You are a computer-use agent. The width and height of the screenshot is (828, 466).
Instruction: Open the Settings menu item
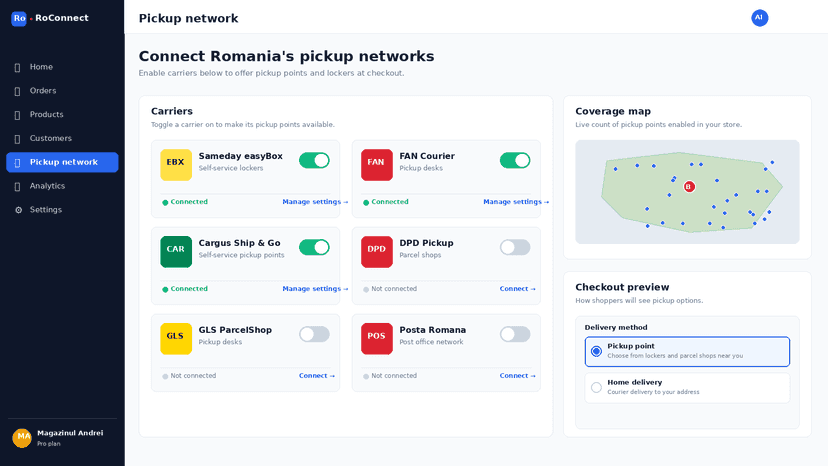(62, 210)
